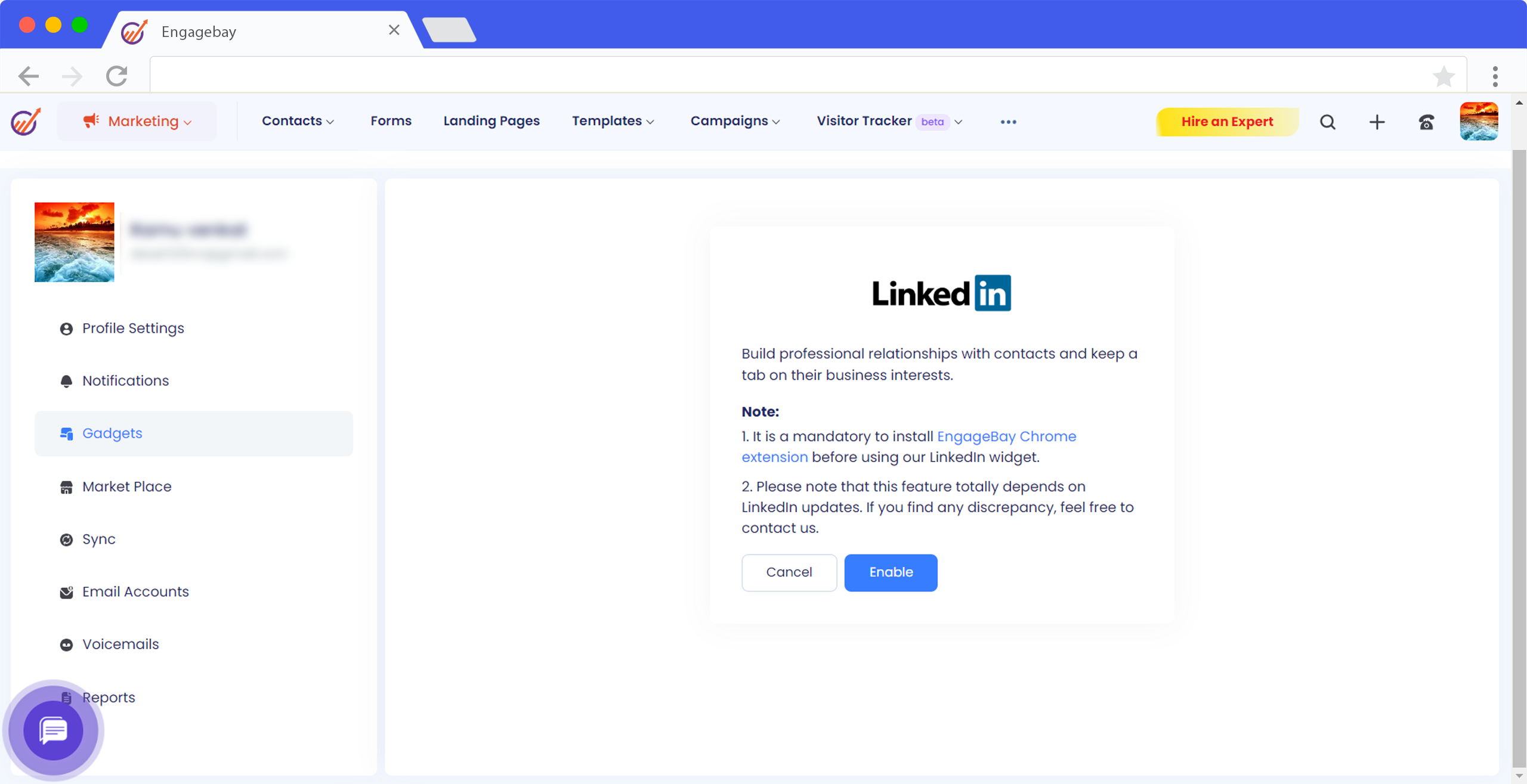
Task: Open the telephone dialer icon
Action: click(1426, 122)
